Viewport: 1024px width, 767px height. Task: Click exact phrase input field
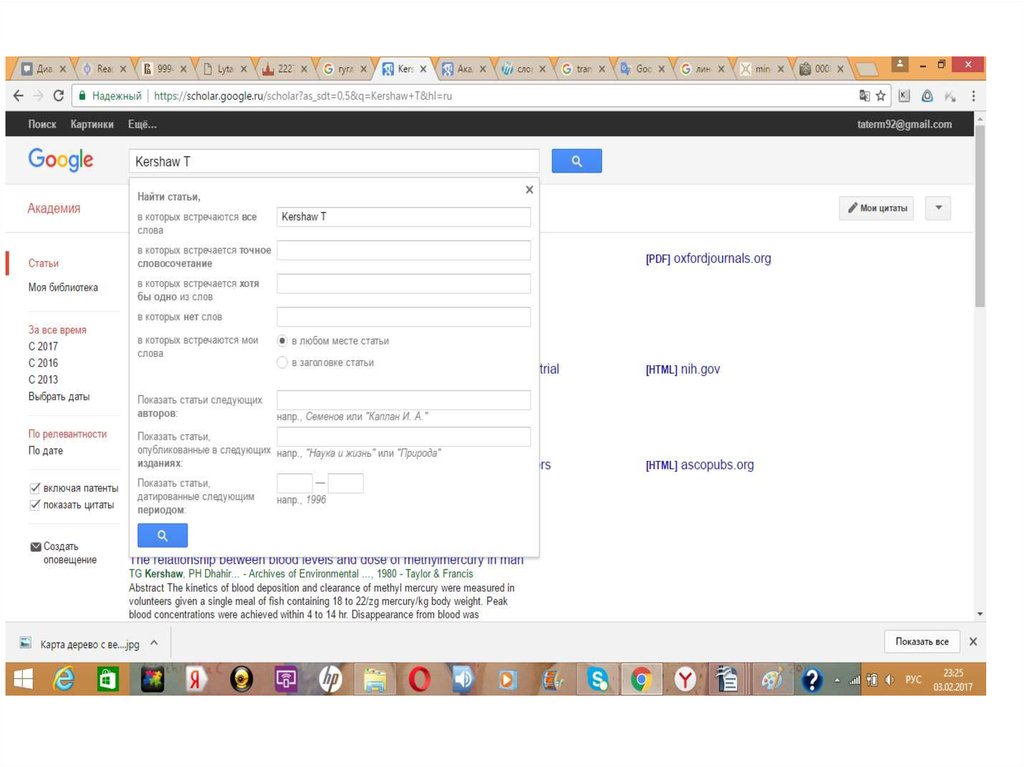(404, 250)
